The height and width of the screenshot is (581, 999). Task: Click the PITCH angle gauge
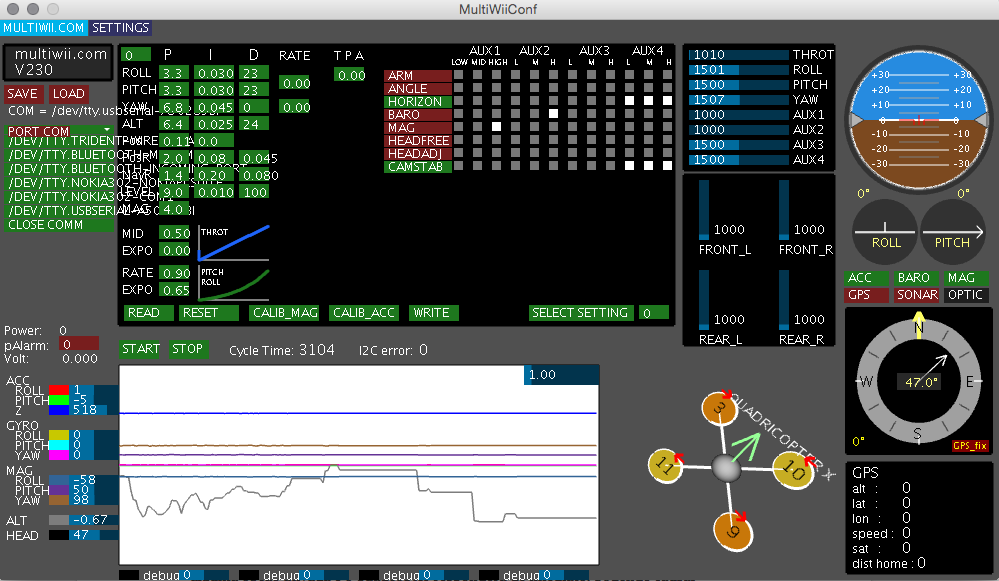(x=952, y=230)
